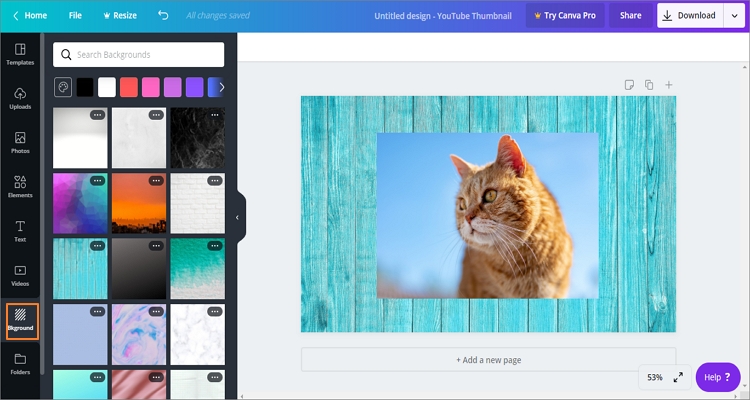Click the All changes saved status text
The width and height of the screenshot is (750, 400).
click(218, 15)
